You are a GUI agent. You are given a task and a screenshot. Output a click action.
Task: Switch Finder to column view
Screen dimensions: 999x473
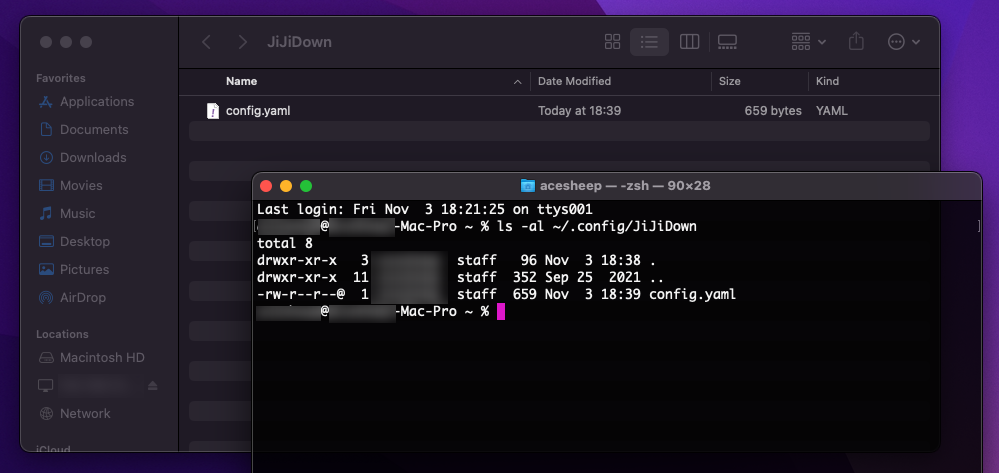coord(689,42)
